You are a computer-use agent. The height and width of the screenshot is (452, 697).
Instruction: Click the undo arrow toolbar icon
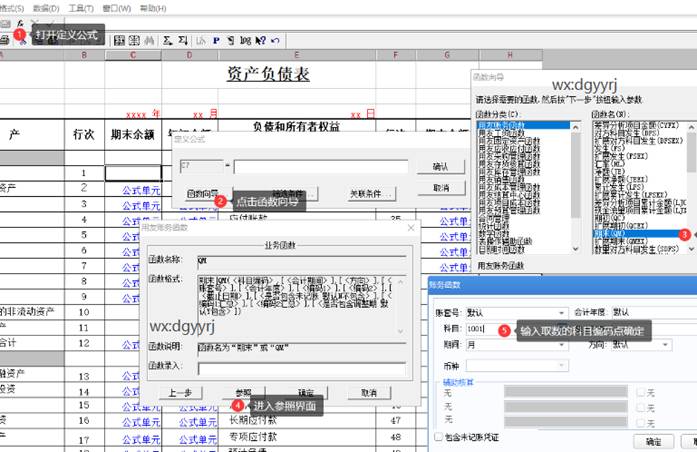pos(276,40)
